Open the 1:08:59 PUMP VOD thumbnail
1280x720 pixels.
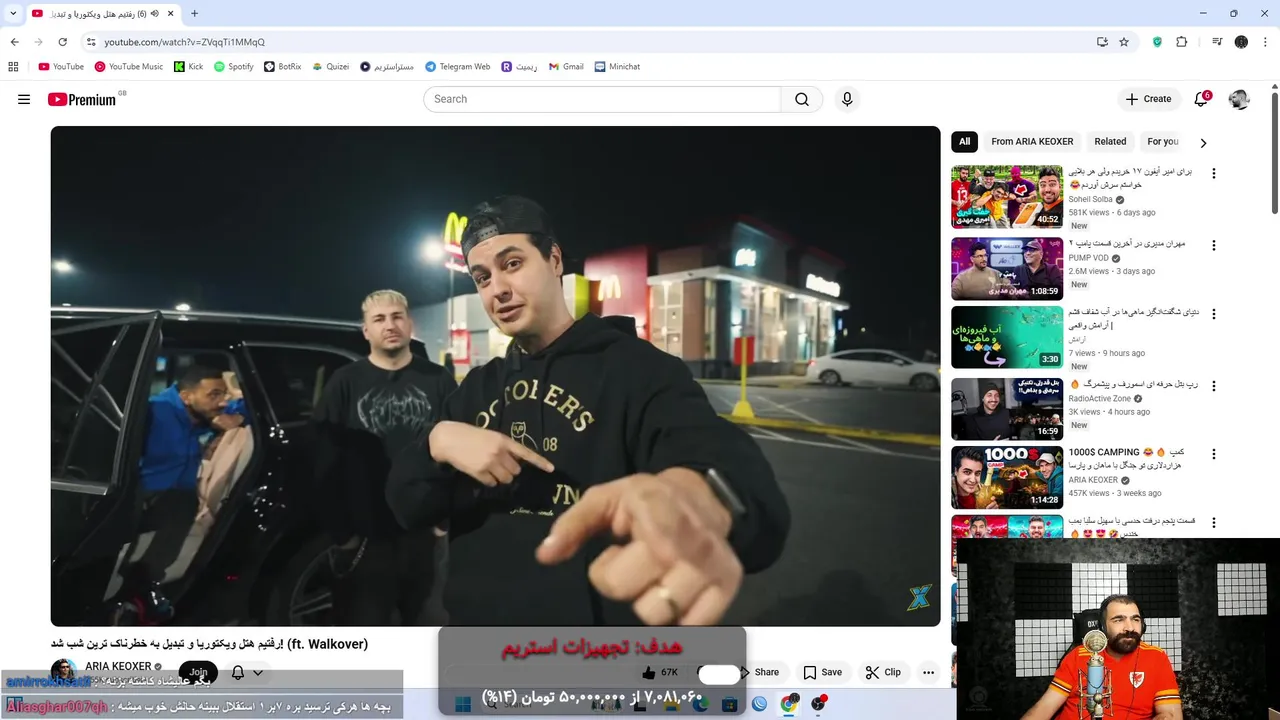[x=1007, y=269]
